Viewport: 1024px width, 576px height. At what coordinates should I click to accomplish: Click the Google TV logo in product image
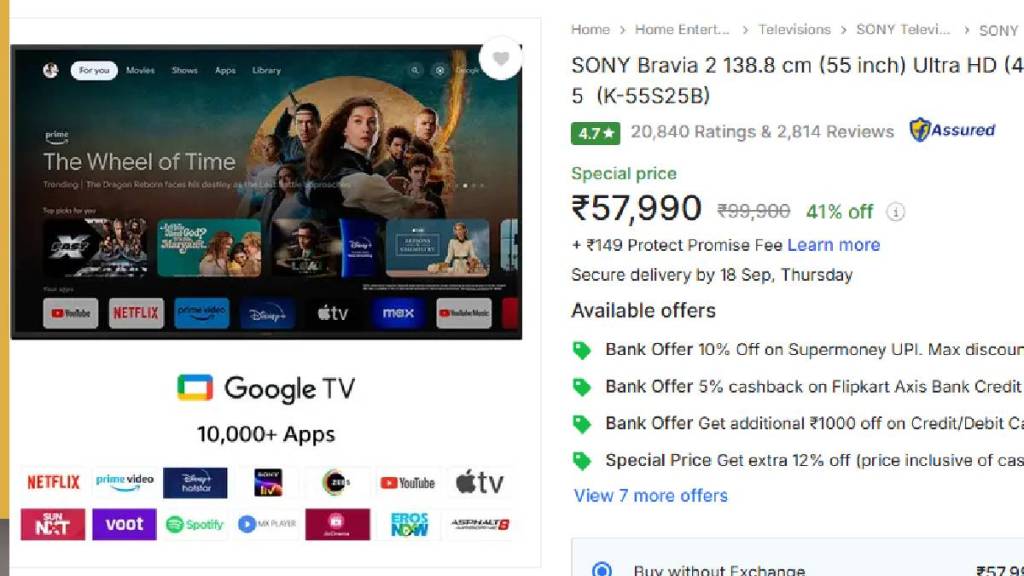[266, 389]
